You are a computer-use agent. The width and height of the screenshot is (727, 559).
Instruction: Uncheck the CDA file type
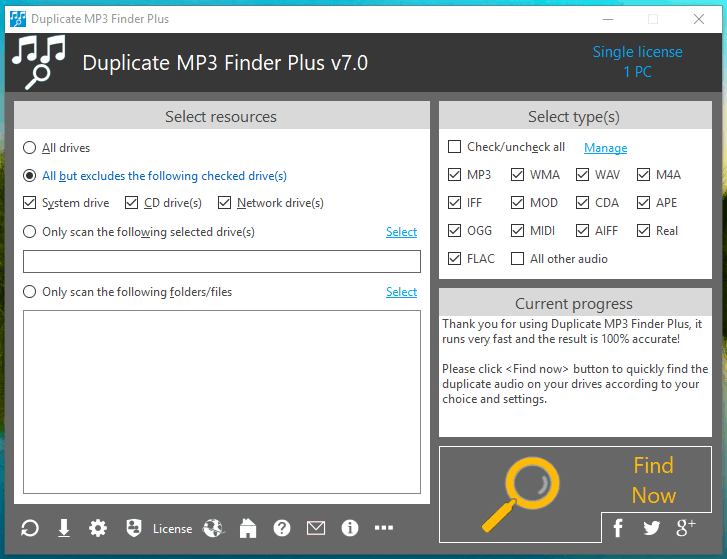pyautogui.click(x=582, y=203)
